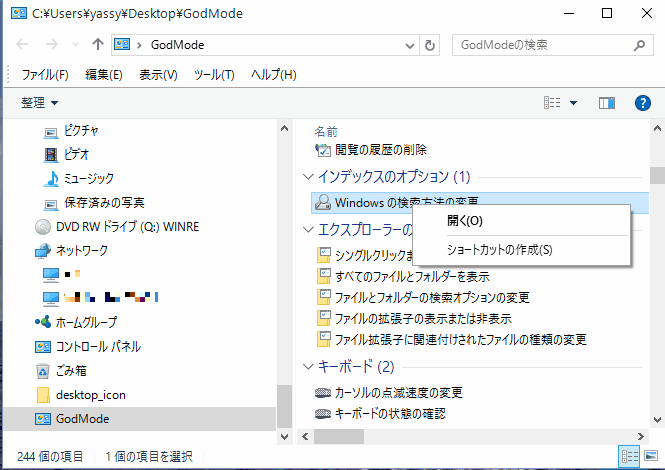Click the Back navigation arrow

tap(22, 44)
